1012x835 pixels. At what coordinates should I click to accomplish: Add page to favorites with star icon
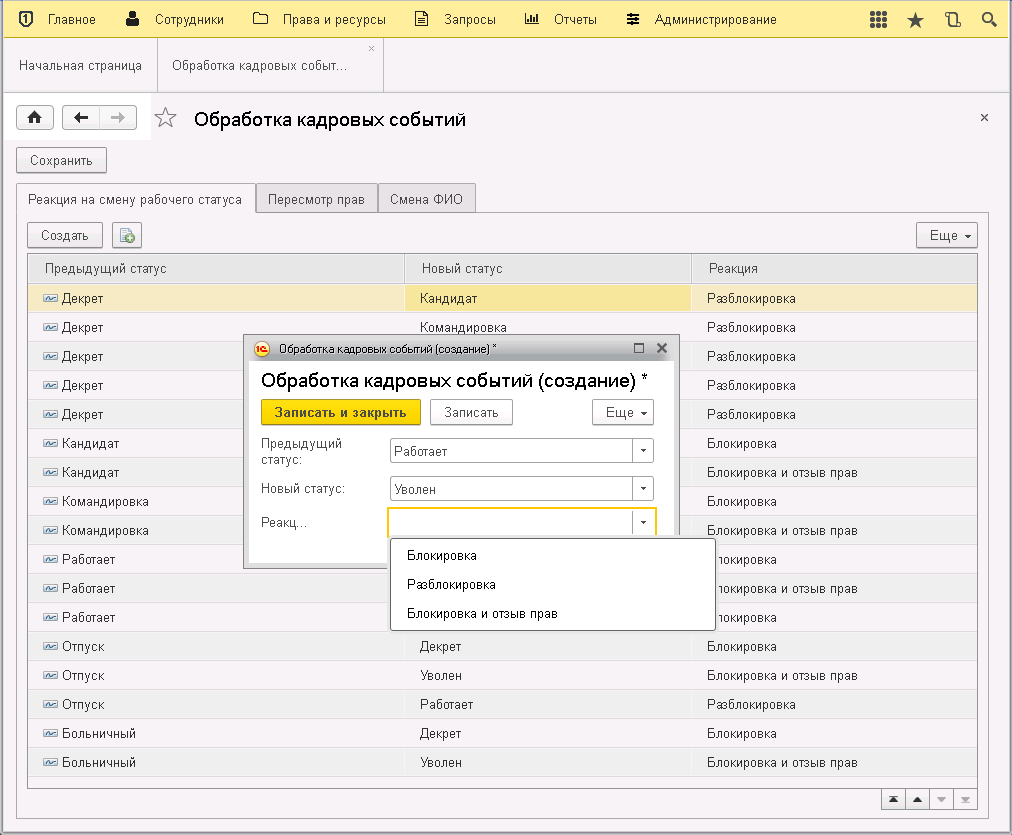coord(165,120)
